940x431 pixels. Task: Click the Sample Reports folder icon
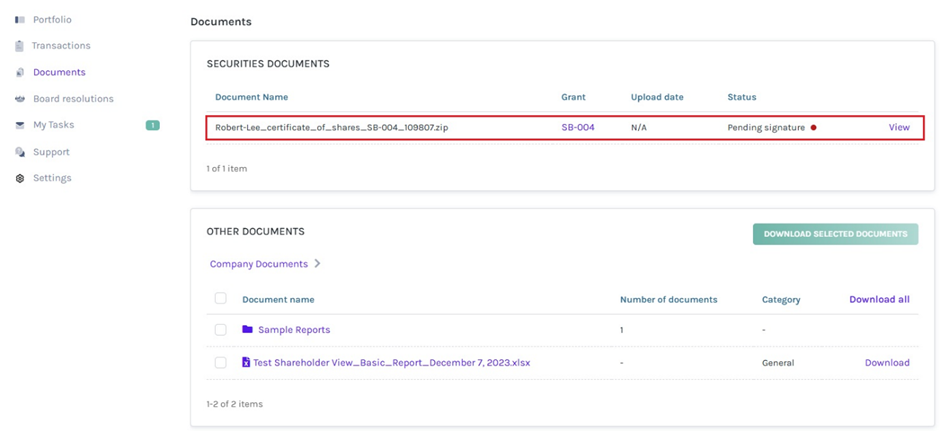click(x=247, y=329)
